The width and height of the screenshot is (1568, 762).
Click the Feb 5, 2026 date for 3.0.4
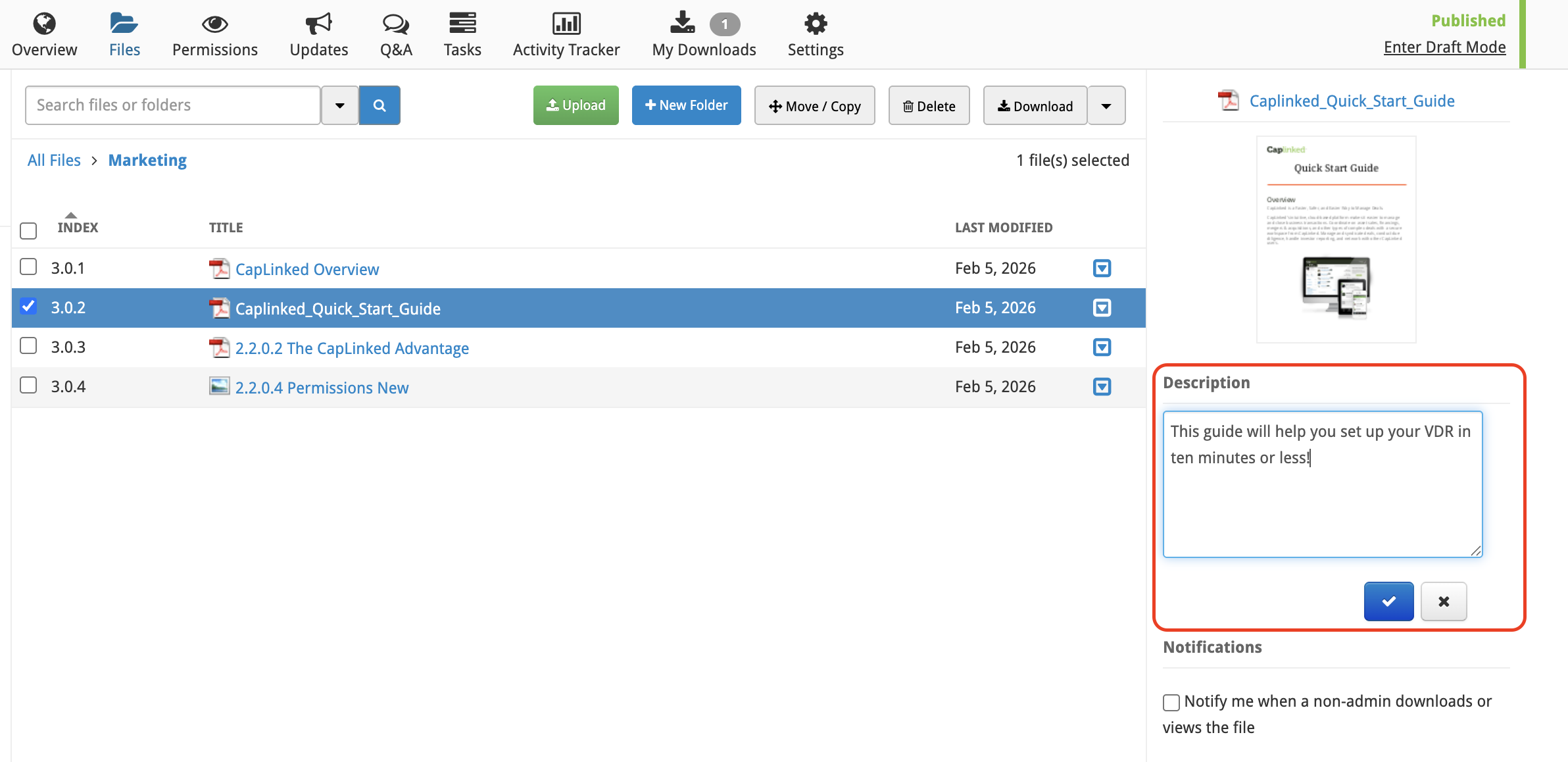(x=995, y=387)
